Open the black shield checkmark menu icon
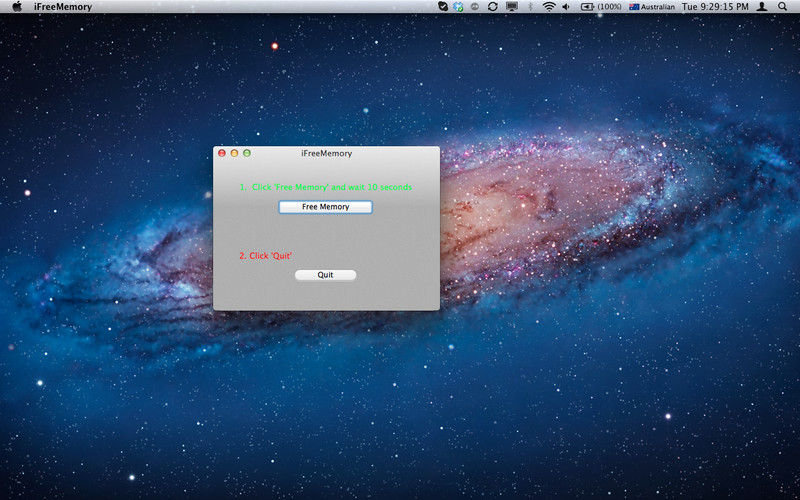This screenshot has width=800, height=500. pos(443,7)
